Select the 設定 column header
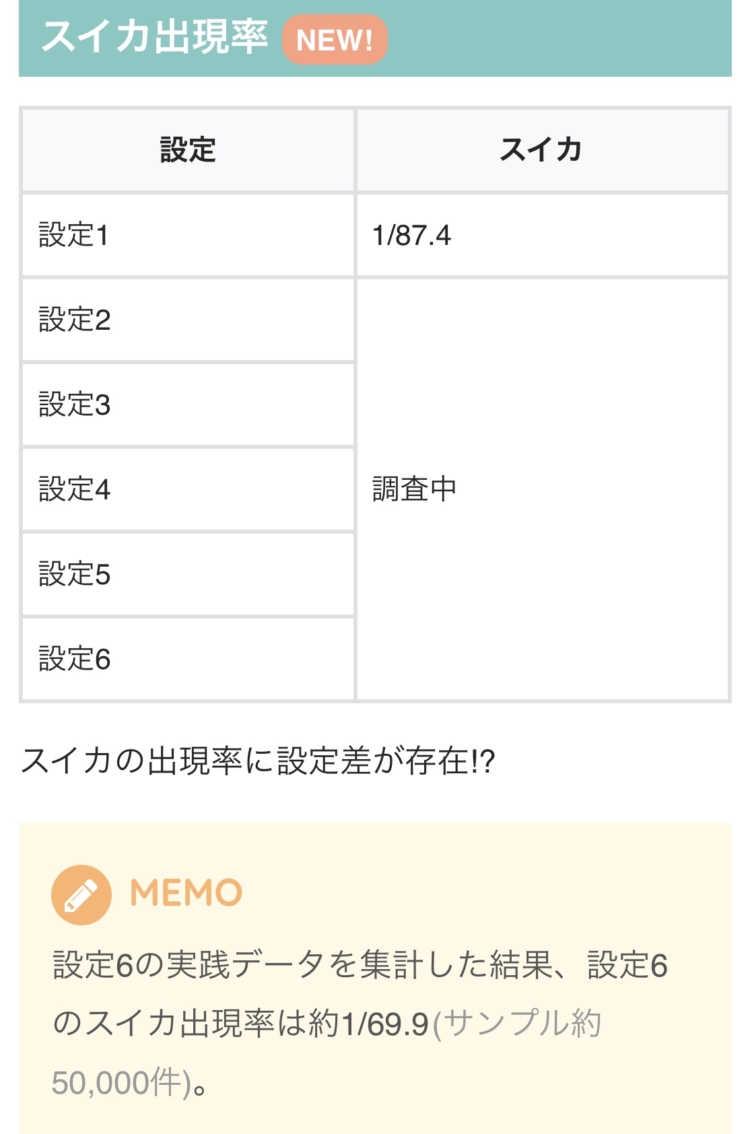The height and width of the screenshot is (1134, 750). click(188, 150)
